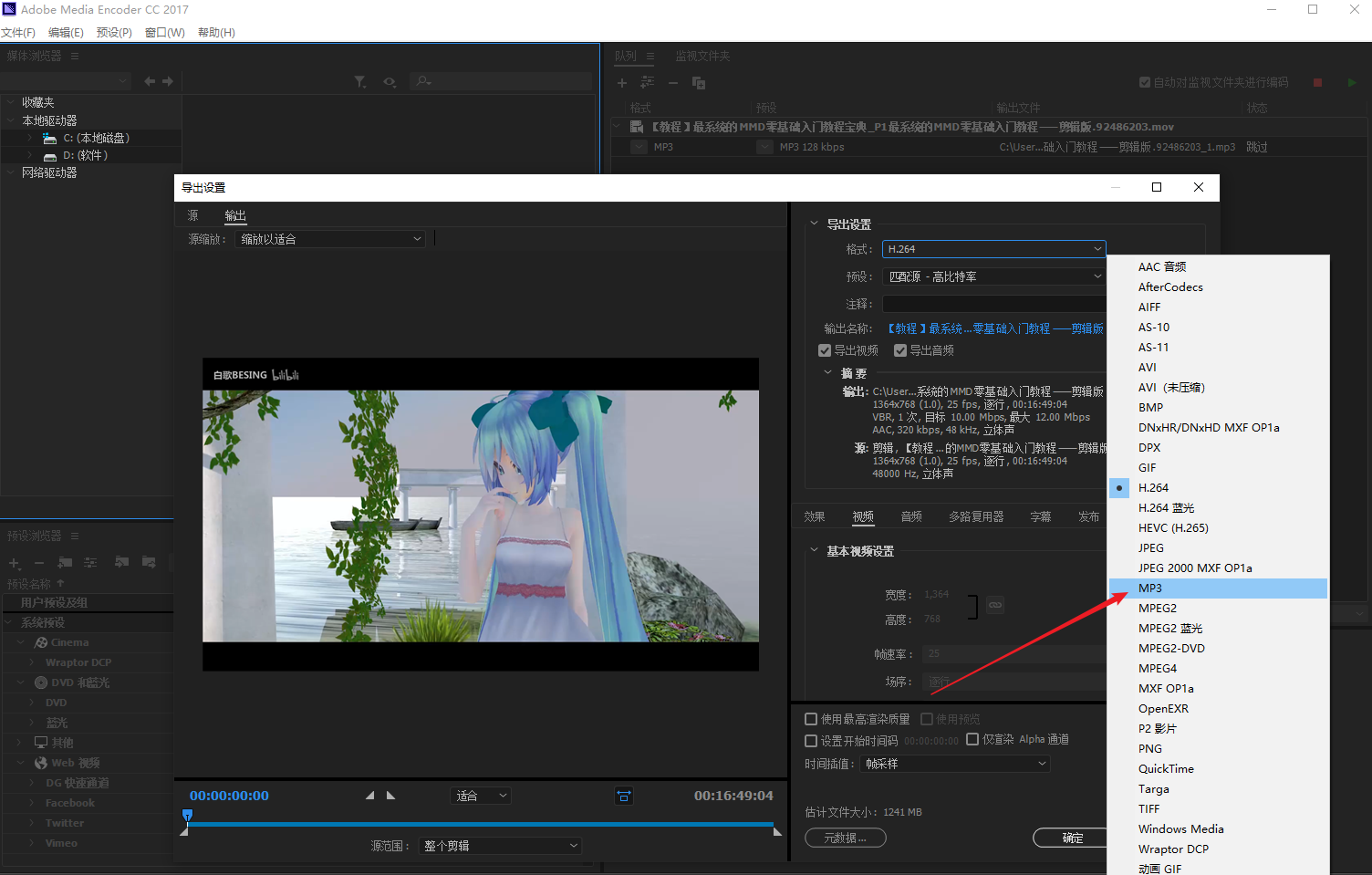Enable 仅渲染 Alpha 通道 checkbox

coord(972,739)
